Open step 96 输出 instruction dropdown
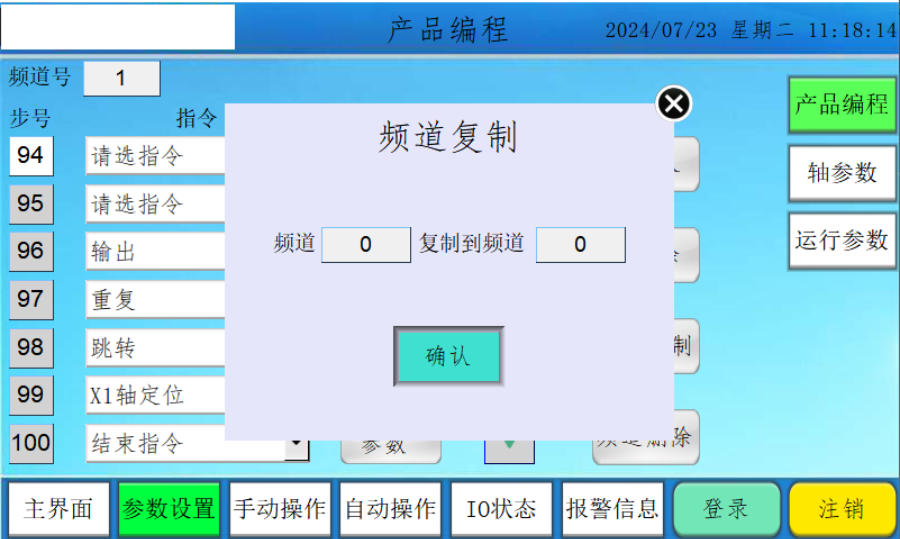This screenshot has height=539, width=900. (155, 252)
